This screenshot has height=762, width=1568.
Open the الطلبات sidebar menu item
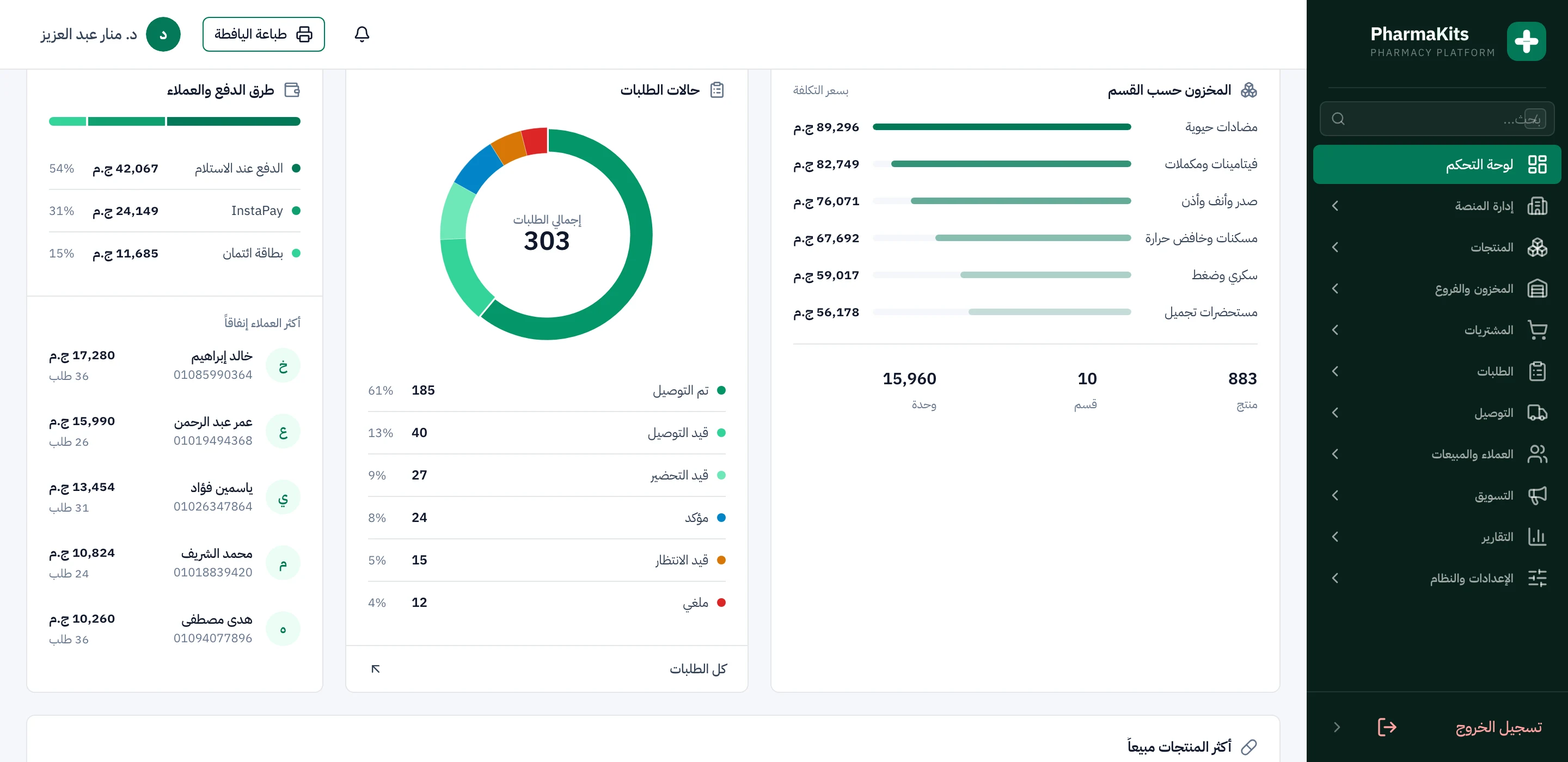(1437, 371)
